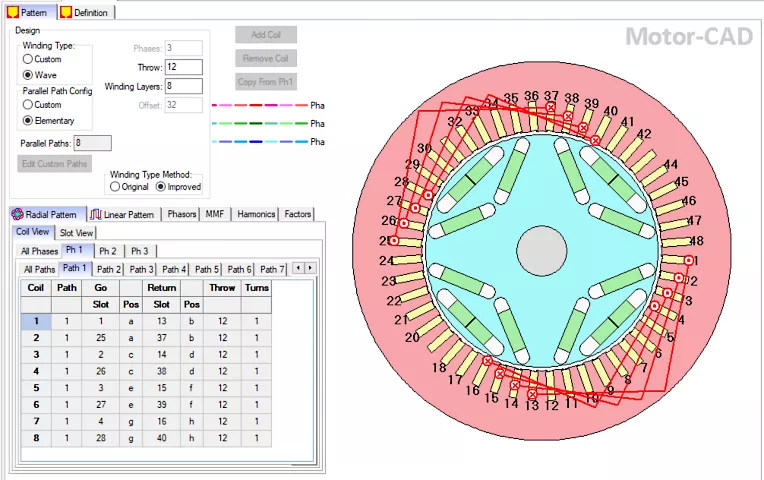Open the Path 3 tab
Screen dimensions: 764x480
(x=141, y=269)
